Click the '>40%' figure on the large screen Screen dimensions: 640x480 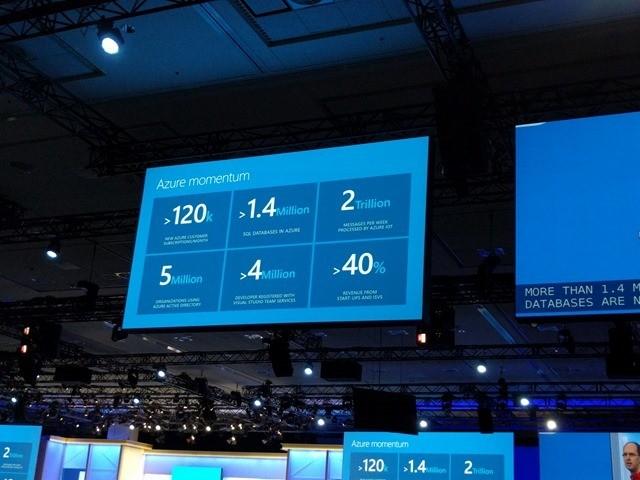pos(359,265)
